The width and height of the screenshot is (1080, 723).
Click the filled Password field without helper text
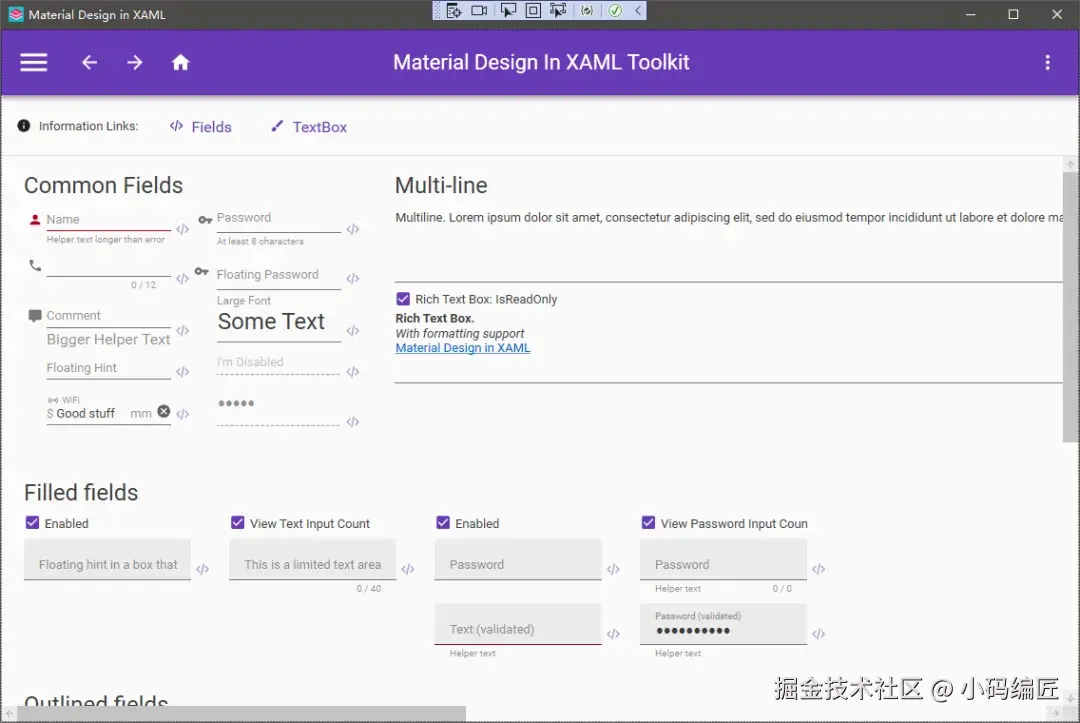coord(518,560)
